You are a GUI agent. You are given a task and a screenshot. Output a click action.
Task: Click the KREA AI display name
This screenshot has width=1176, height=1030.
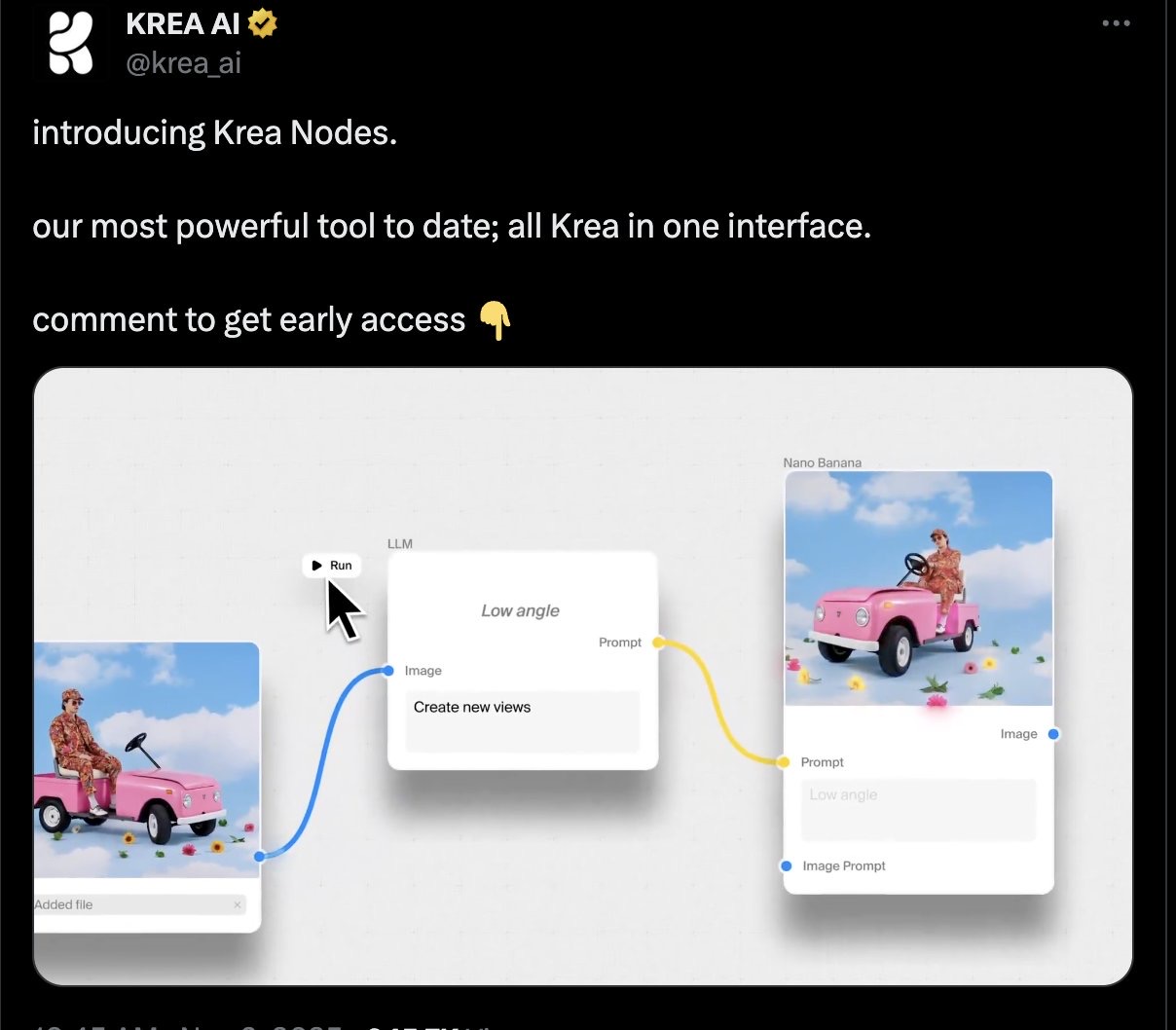[183, 23]
